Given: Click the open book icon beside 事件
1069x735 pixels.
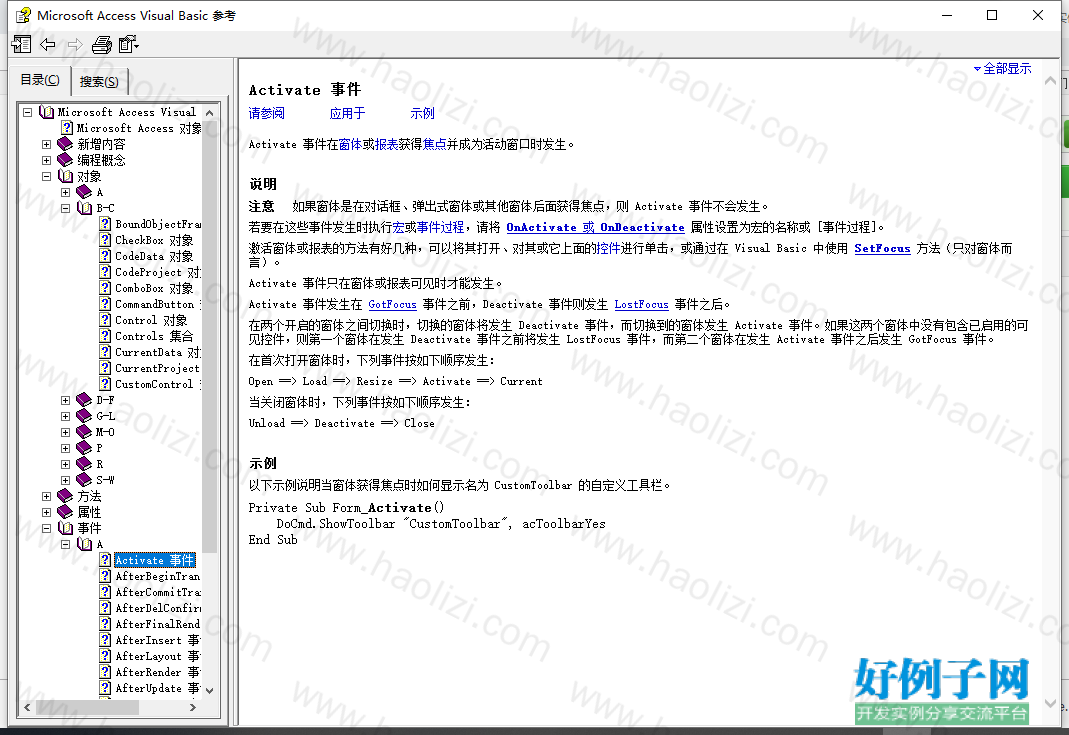Looking at the screenshot, I should [65, 528].
